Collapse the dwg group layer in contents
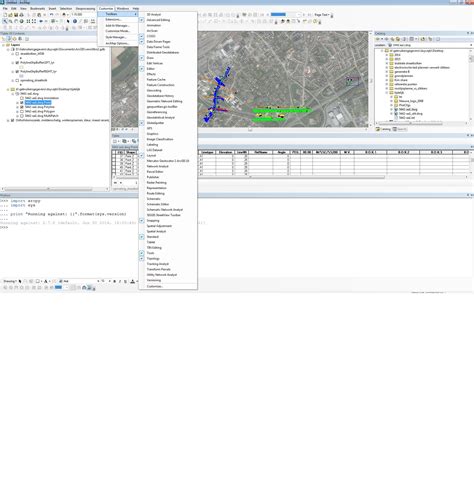Image resolution: width=474 pixels, height=485 pixels. point(13,94)
